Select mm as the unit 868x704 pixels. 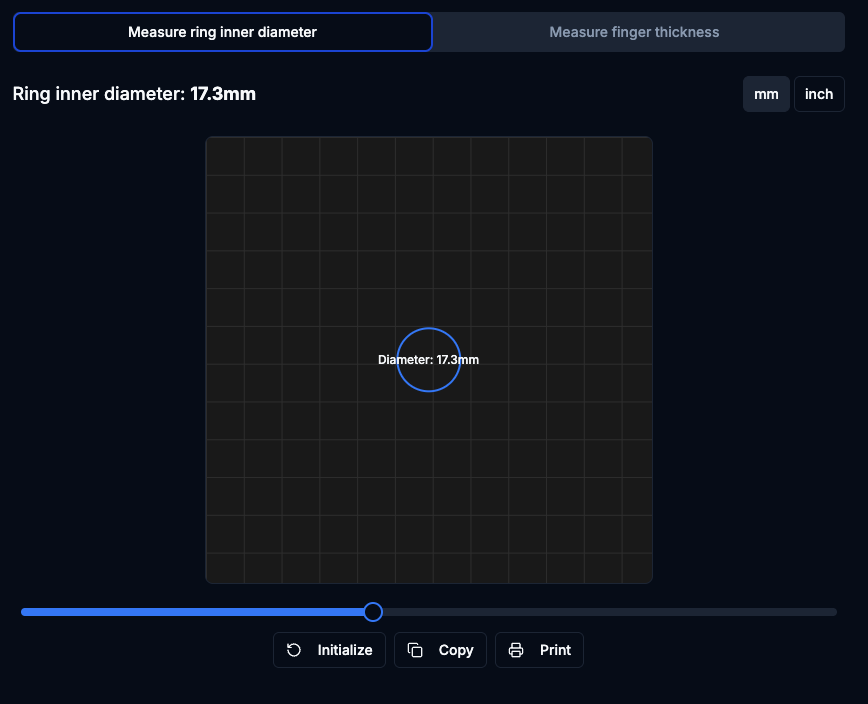tap(766, 94)
